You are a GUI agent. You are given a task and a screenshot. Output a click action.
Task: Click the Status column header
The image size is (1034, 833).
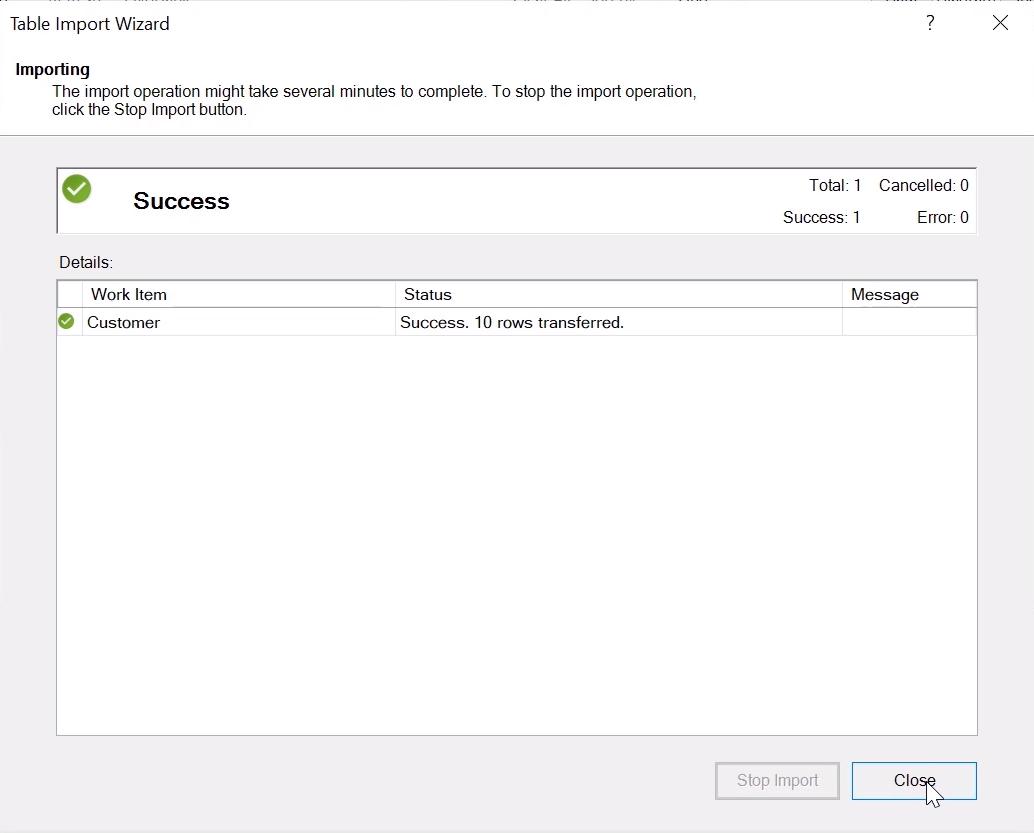427,294
